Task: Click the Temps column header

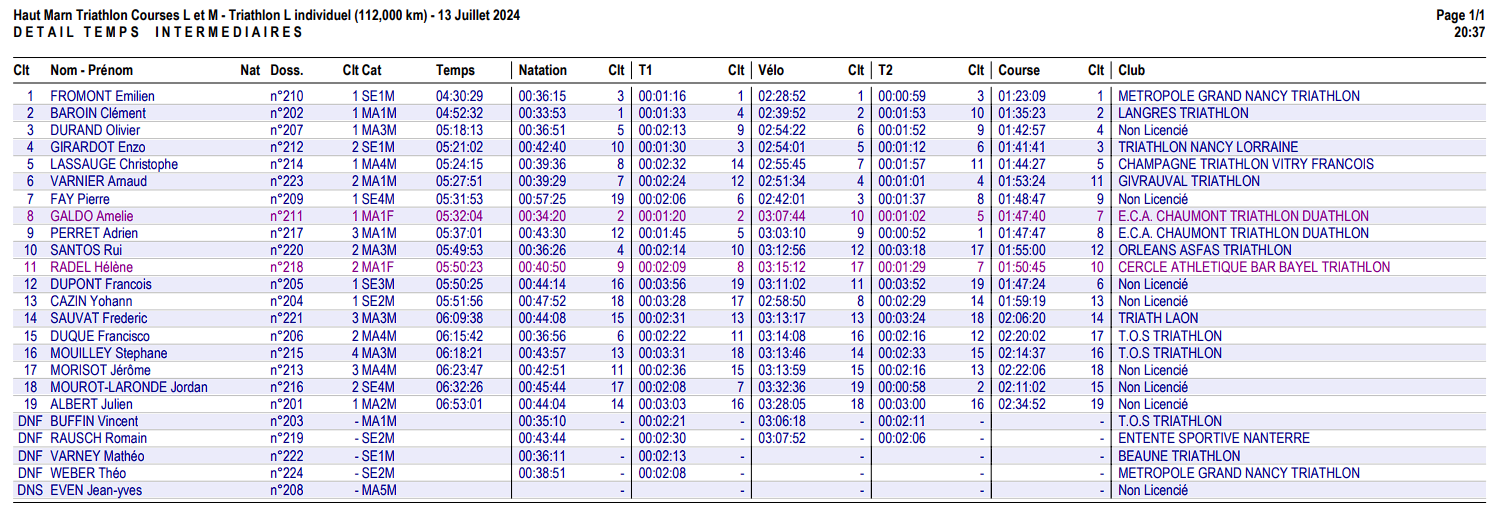Action: (x=455, y=70)
